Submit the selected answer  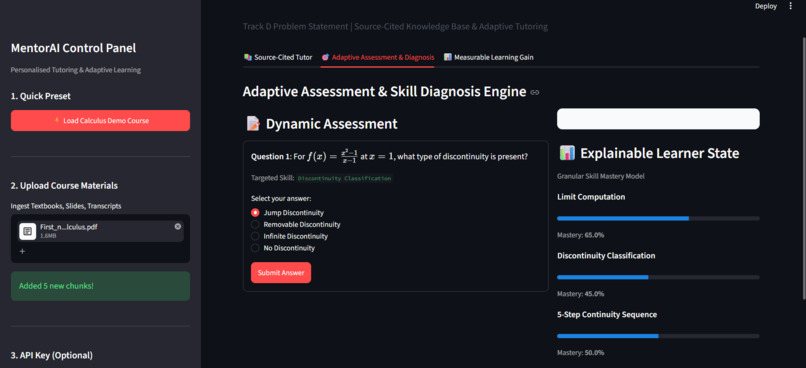(281, 272)
